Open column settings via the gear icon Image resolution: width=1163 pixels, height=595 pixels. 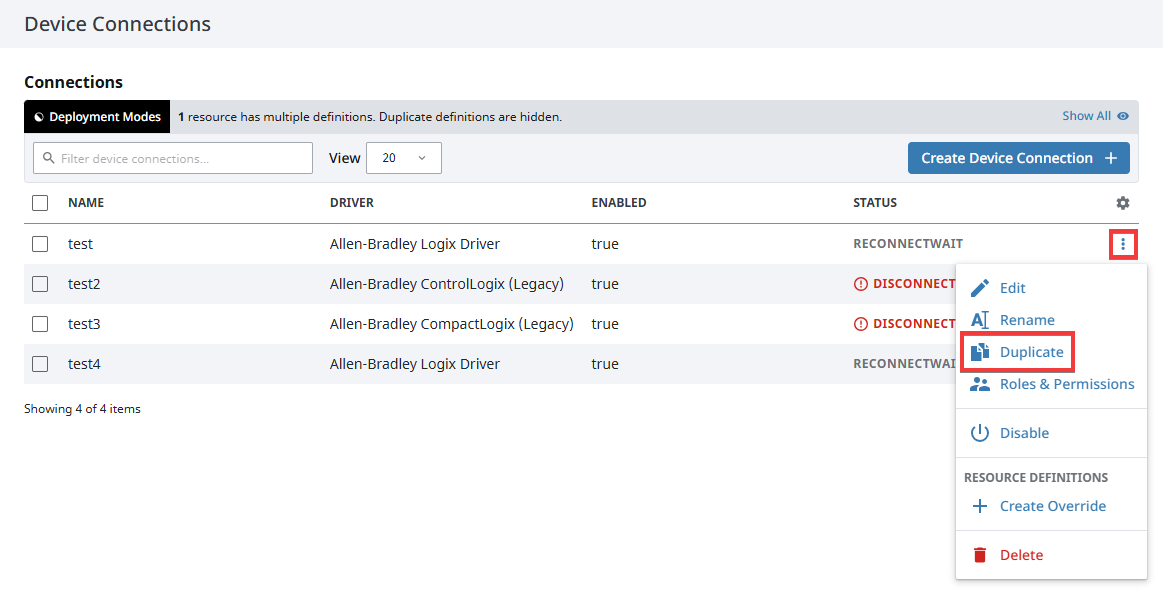[x=1122, y=202]
